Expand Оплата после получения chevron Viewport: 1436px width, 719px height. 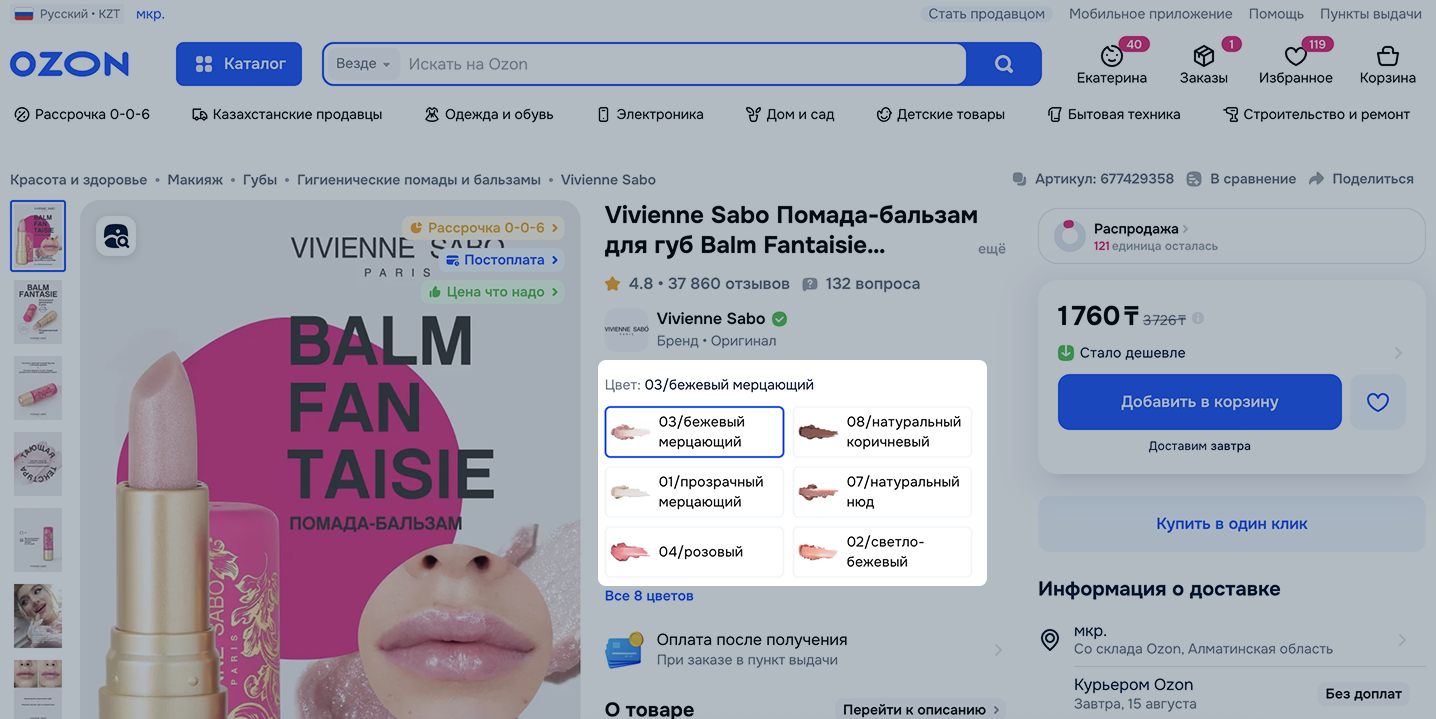[998, 650]
